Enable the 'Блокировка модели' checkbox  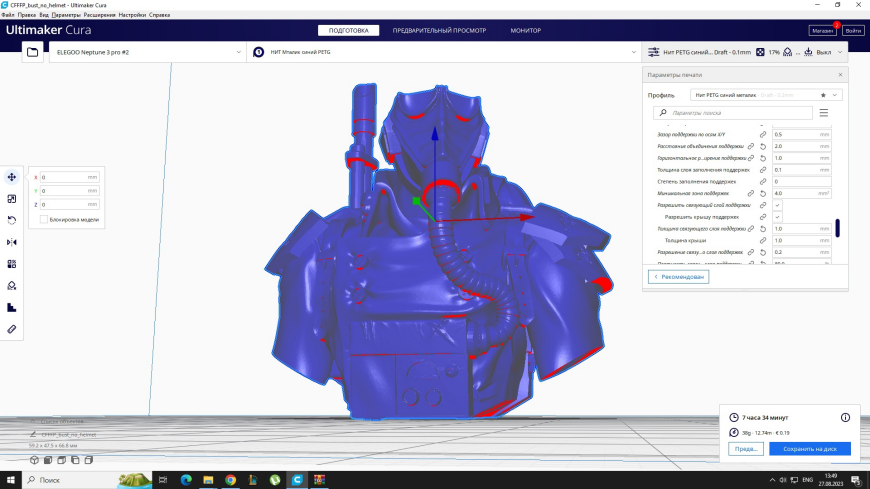click(x=44, y=220)
